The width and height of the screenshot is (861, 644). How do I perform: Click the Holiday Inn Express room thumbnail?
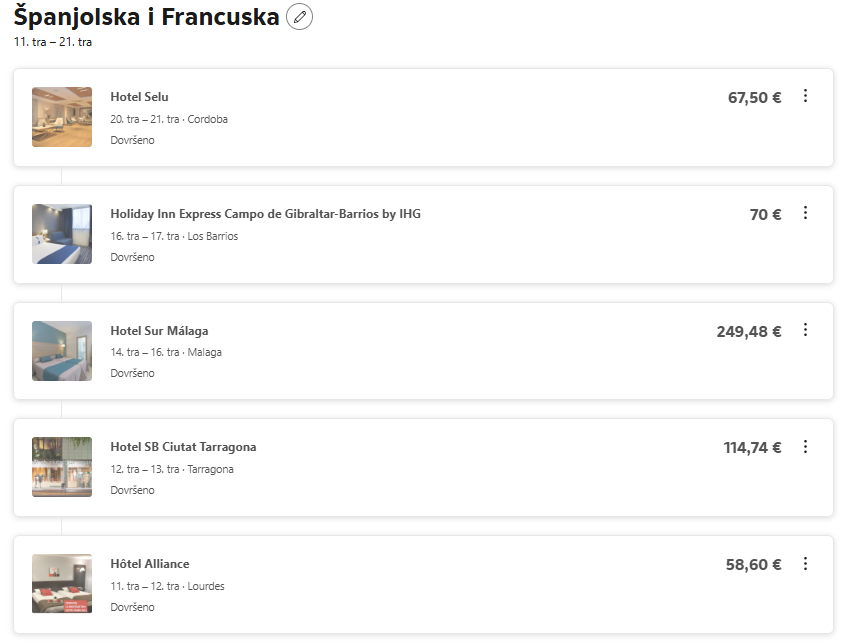[62, 234]
